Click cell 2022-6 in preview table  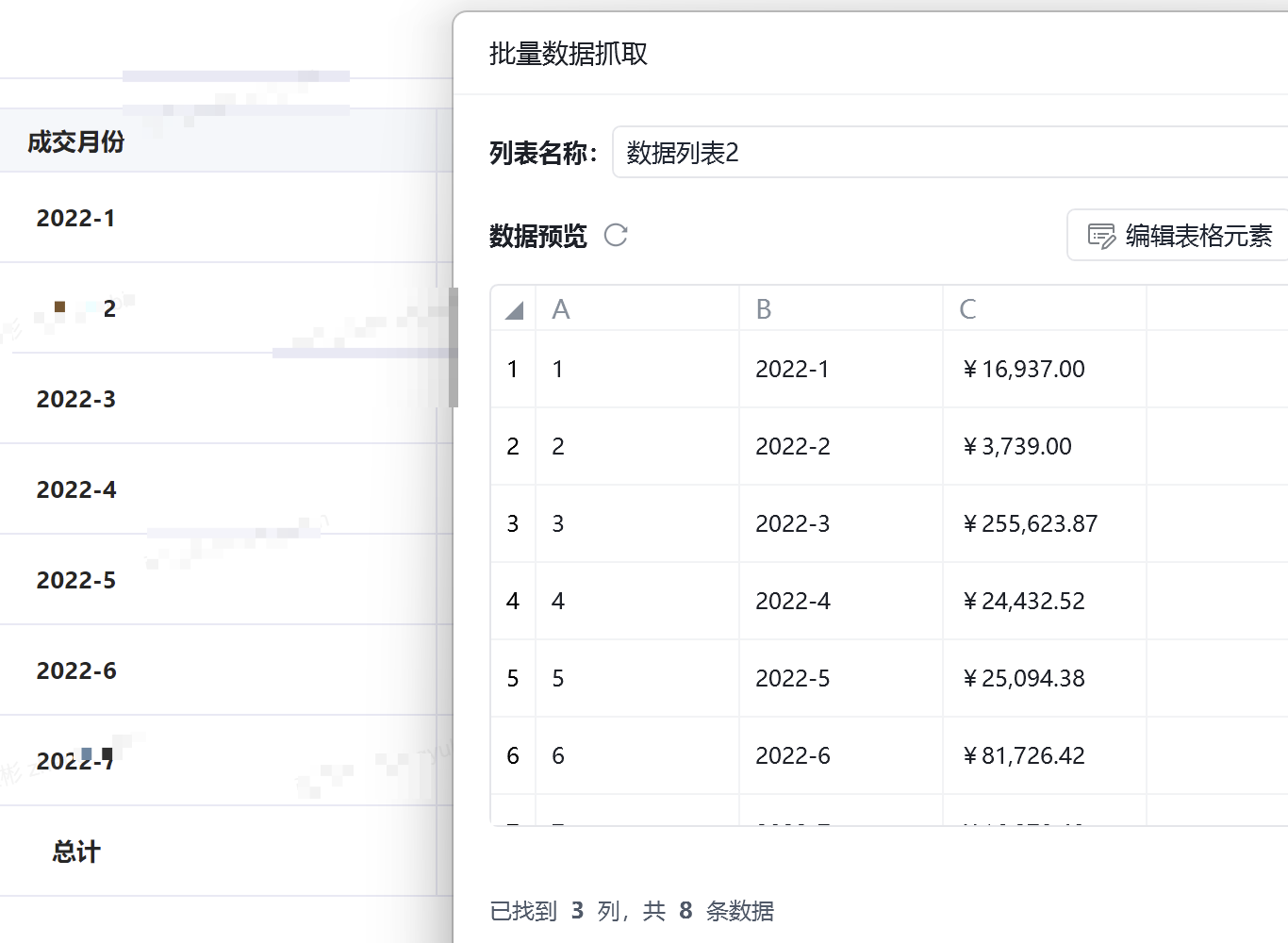click(x=841, y=755)
